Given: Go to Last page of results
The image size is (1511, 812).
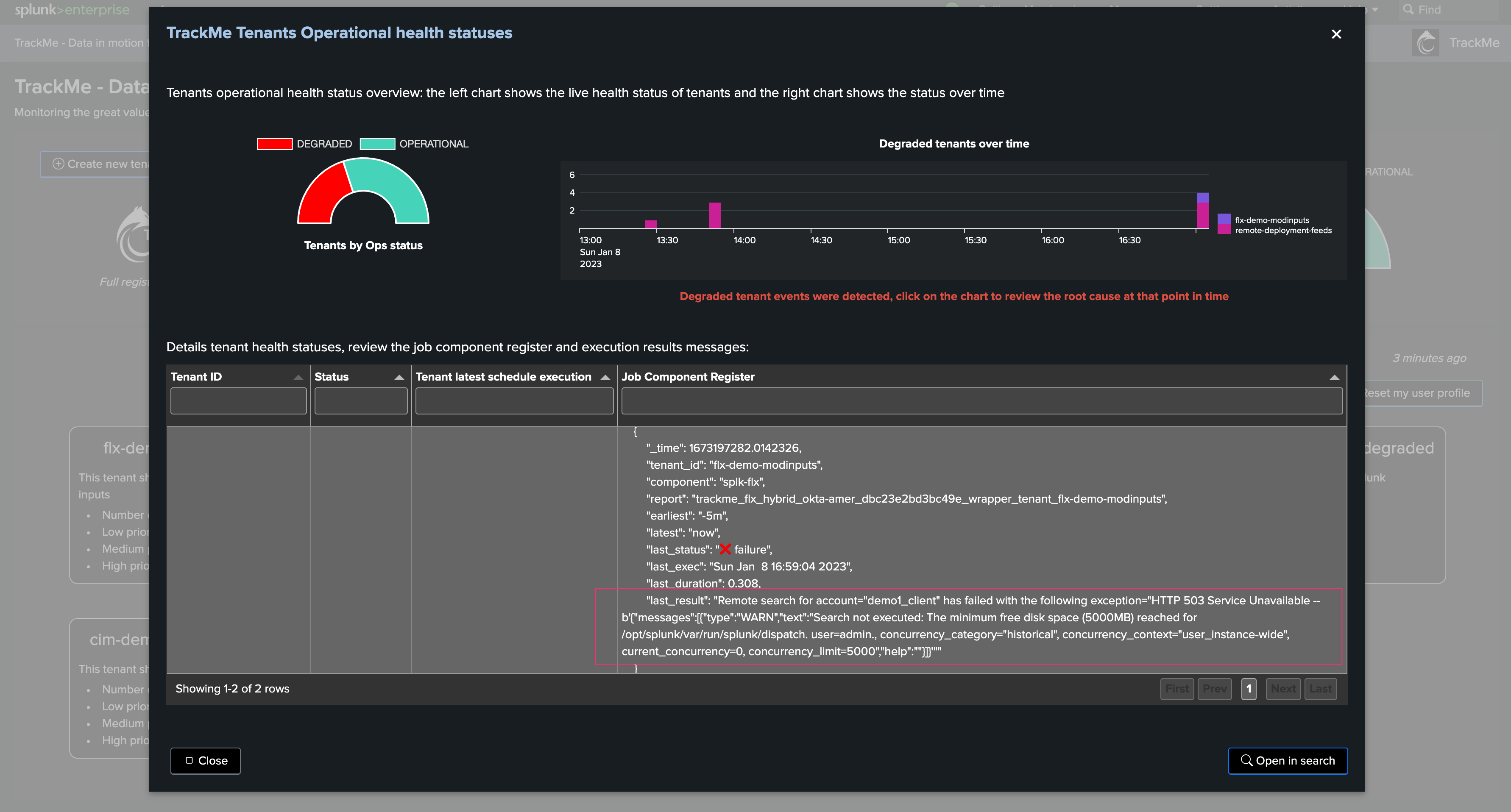Looking at the screenshot, I should [1320, 688].
